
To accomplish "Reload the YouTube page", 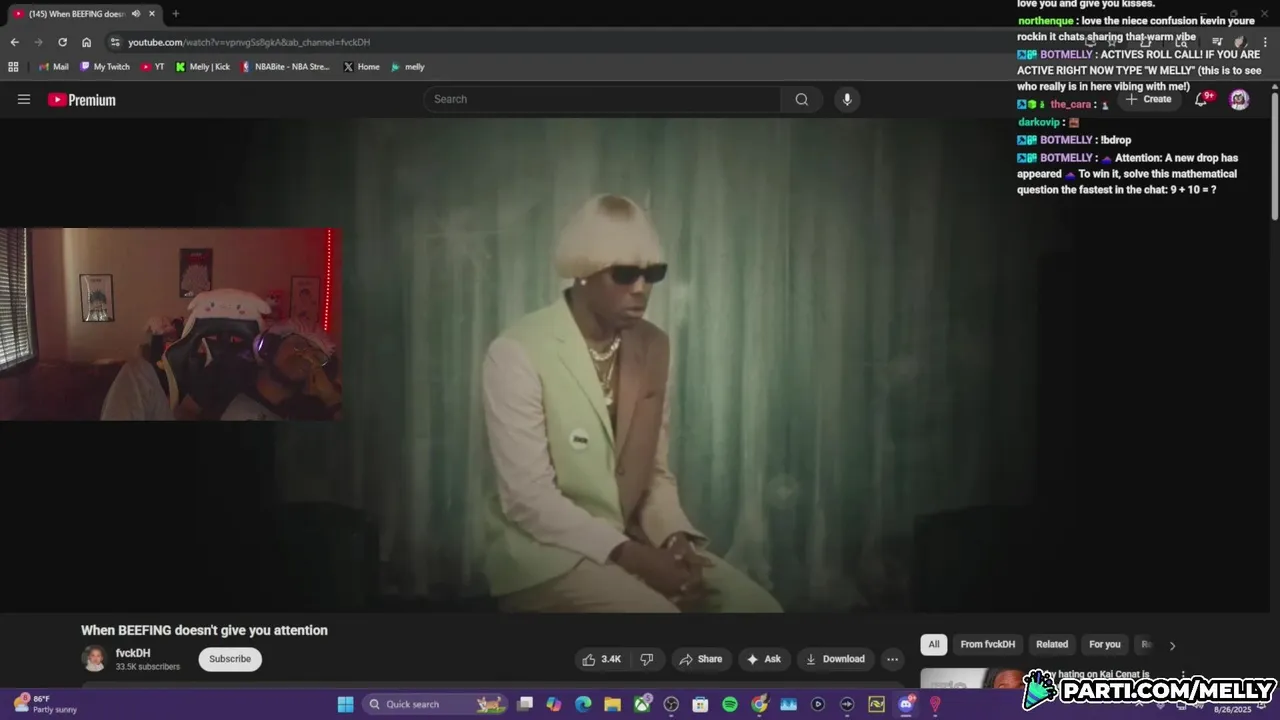I will tap(62, 42).
